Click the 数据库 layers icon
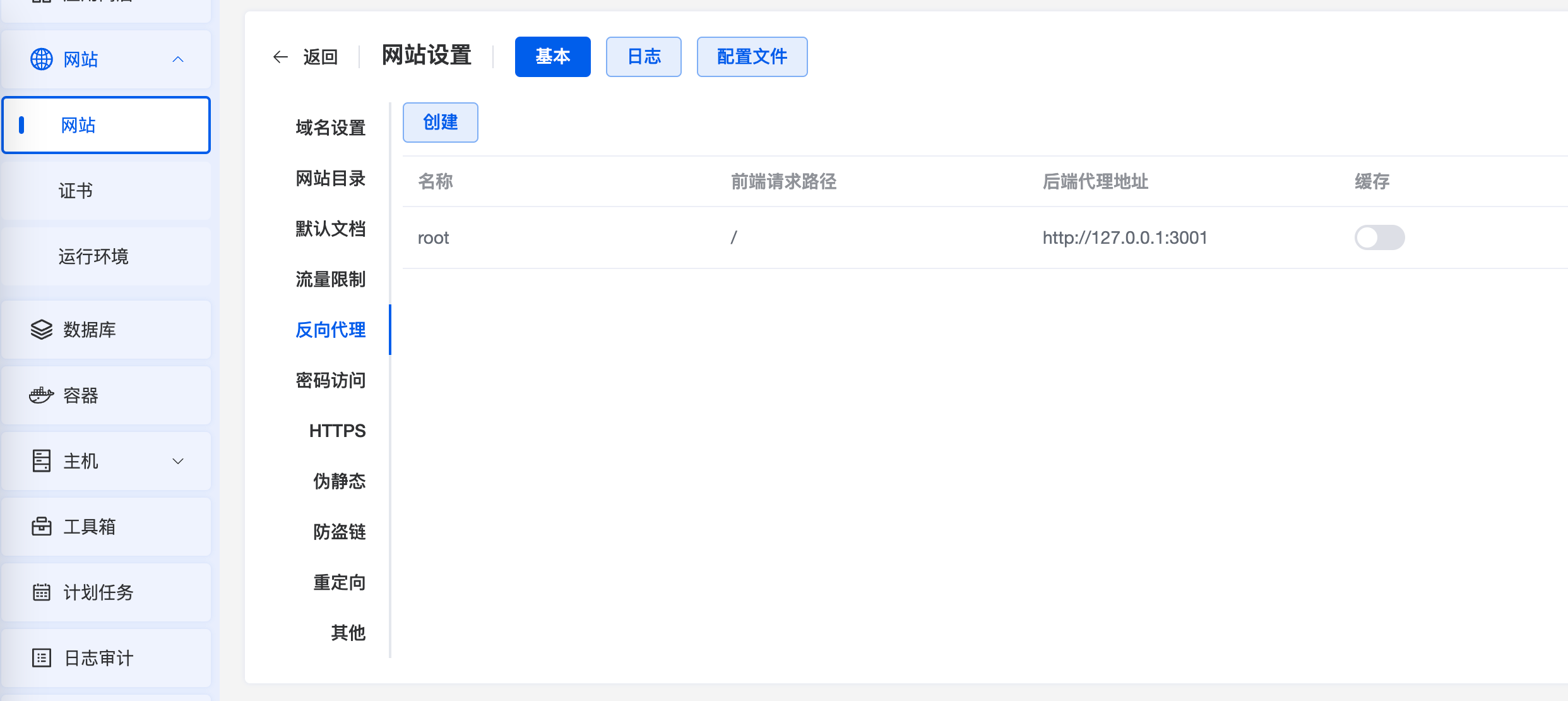Image resolution: width=1568 pixels, height=701 pixels. click(x=42, y=330)
